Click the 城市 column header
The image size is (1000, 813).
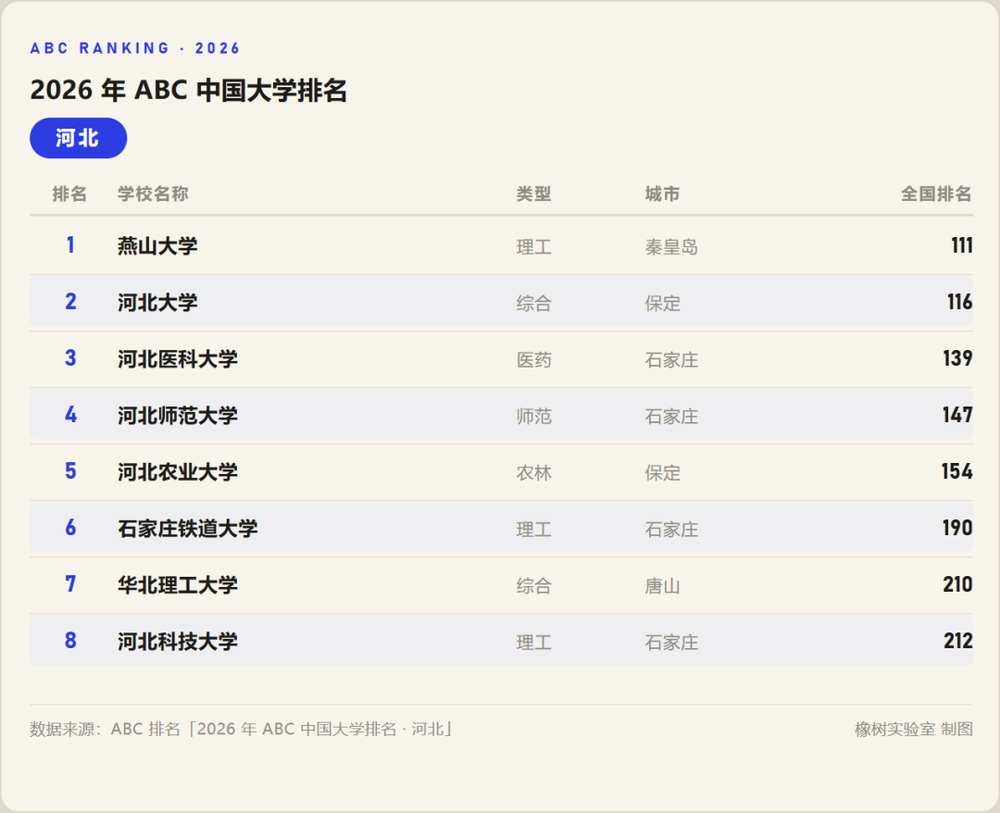click(x=663, y=194)
